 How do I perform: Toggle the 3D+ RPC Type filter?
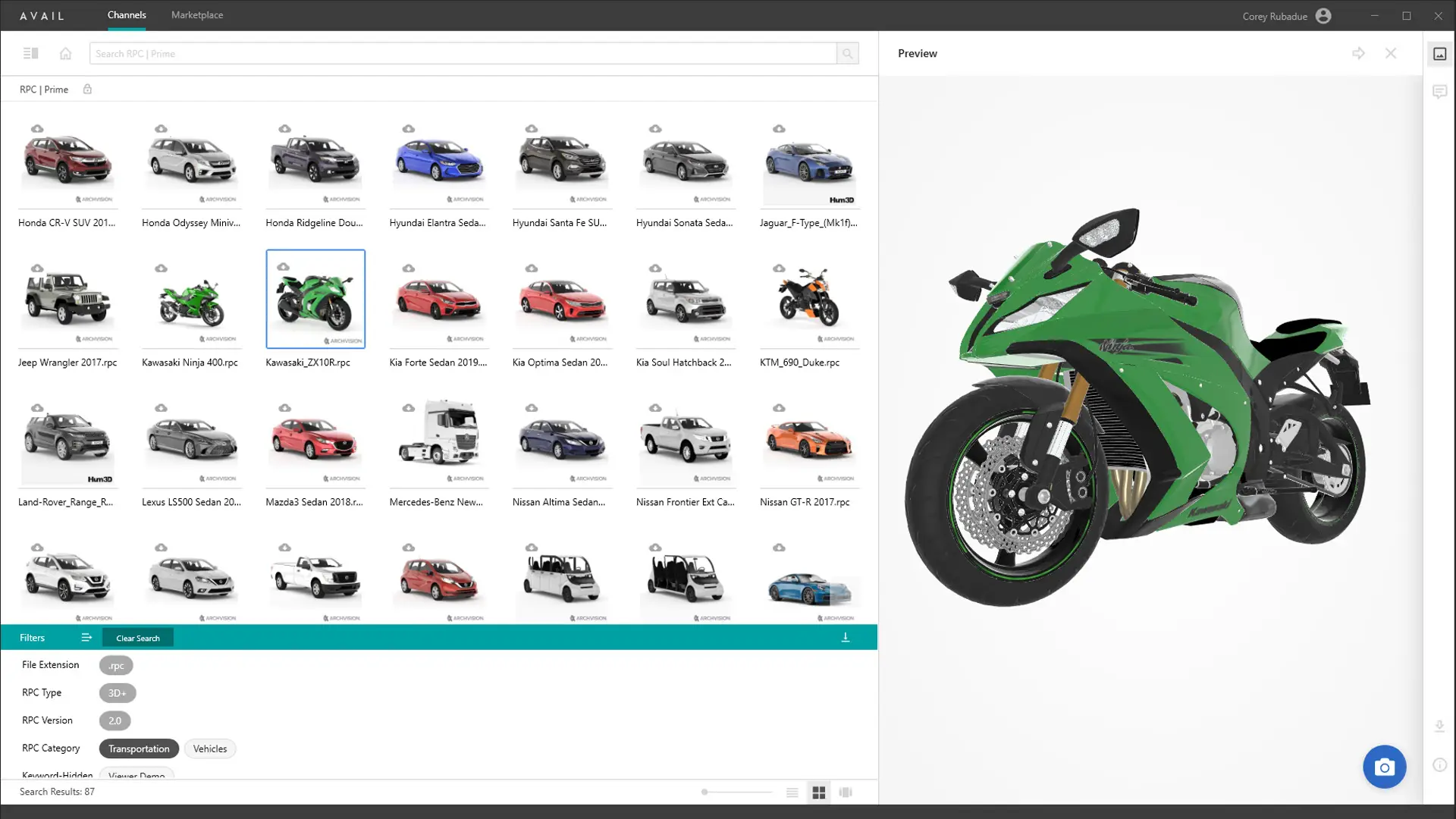pyautogui.click(x=117, y=692)
